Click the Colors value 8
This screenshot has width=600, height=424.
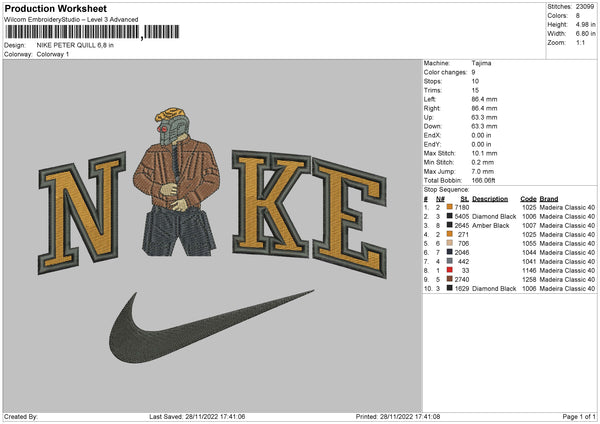coord(578,16)
